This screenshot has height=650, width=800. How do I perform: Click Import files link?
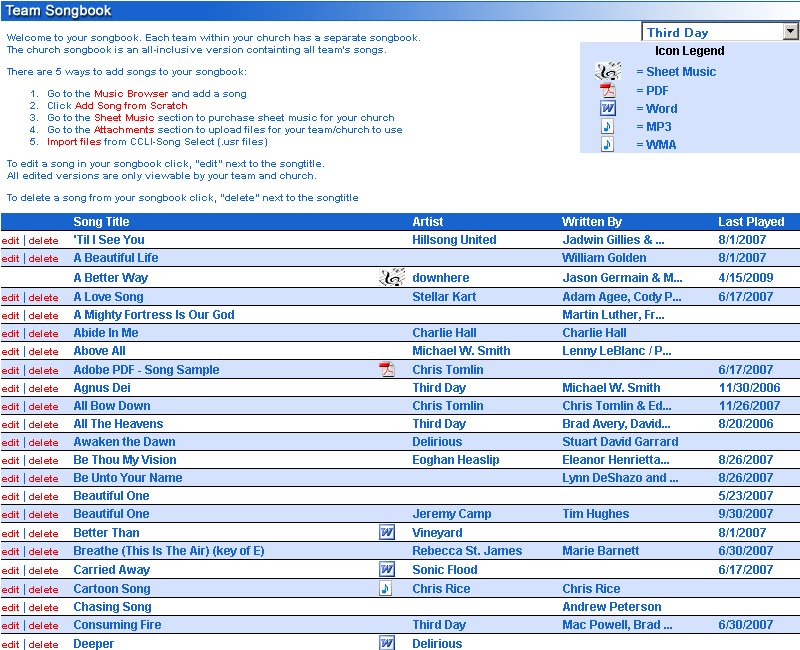(x=73, y=142)
